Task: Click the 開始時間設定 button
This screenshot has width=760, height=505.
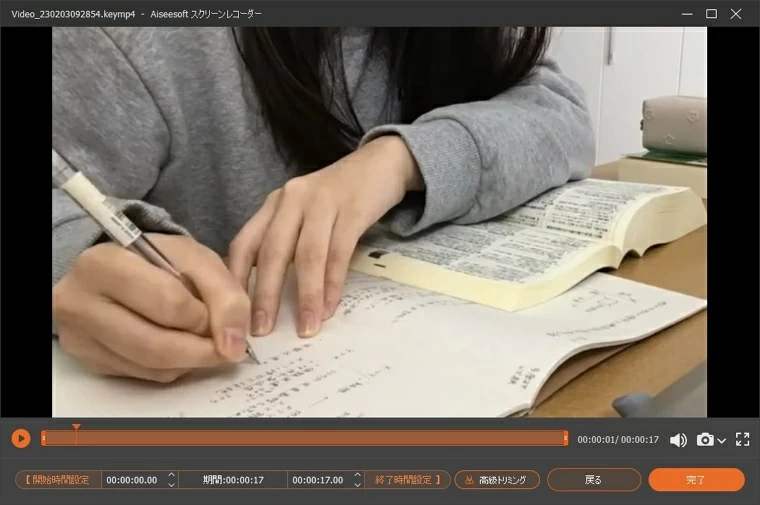Action: [58, 480]
